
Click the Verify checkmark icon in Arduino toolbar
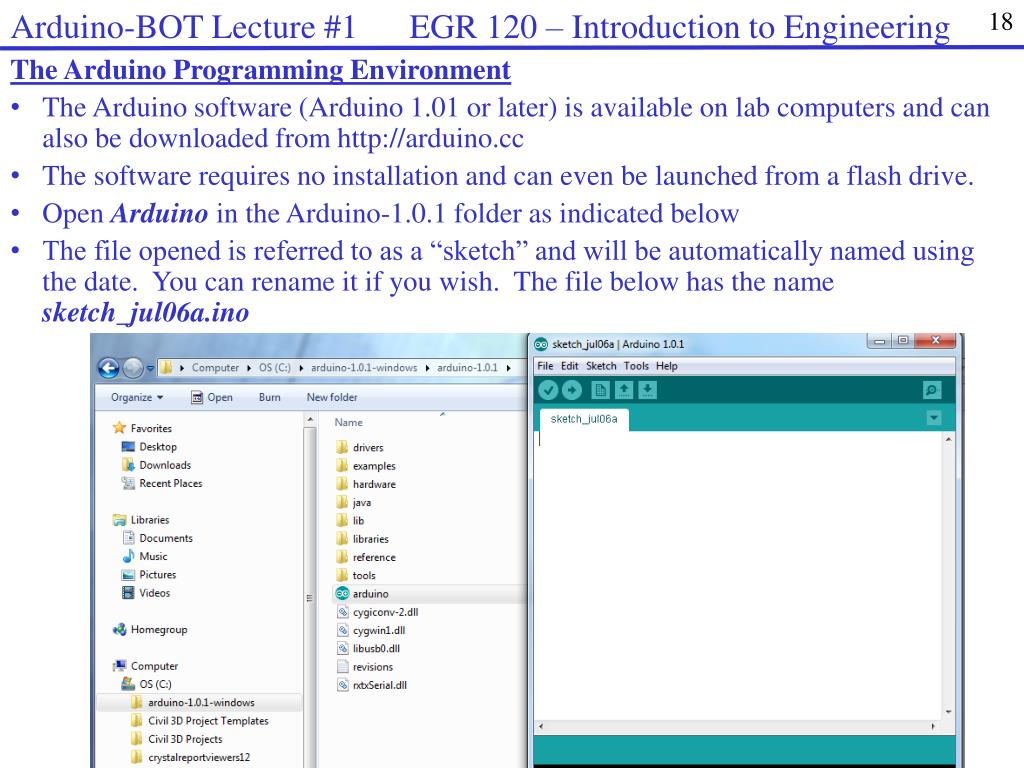(548, 391)
